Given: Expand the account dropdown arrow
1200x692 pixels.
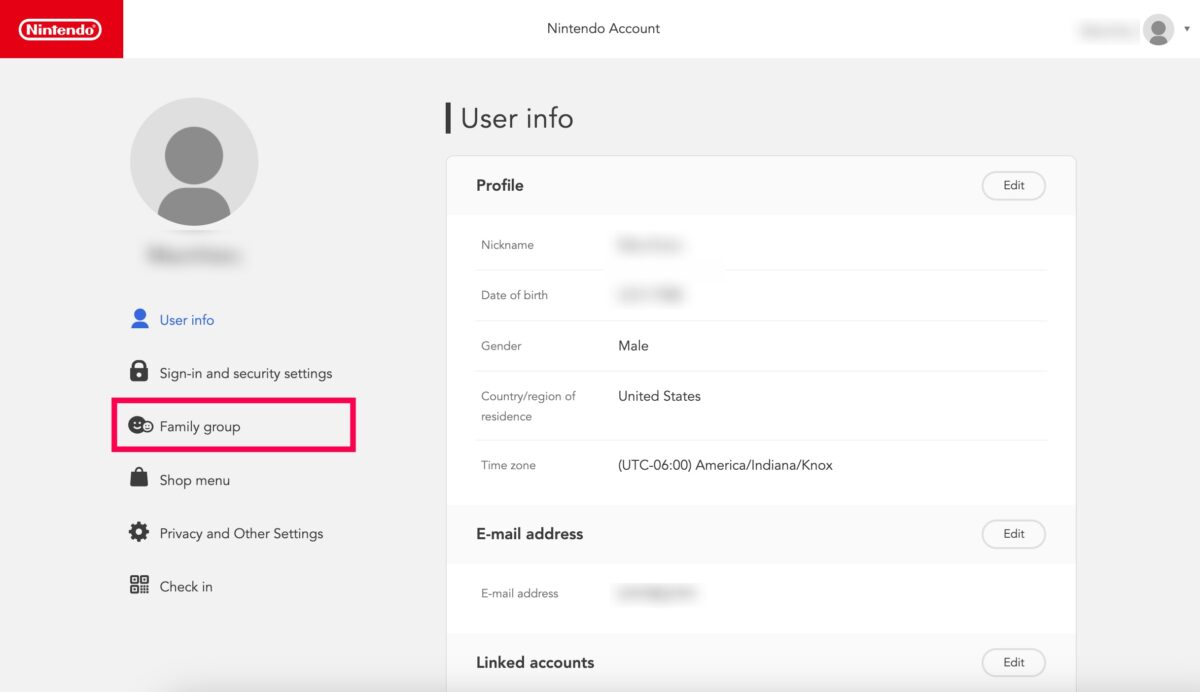Looking at the screenshot, I should pyautogui.click(x=1186, y=30).
